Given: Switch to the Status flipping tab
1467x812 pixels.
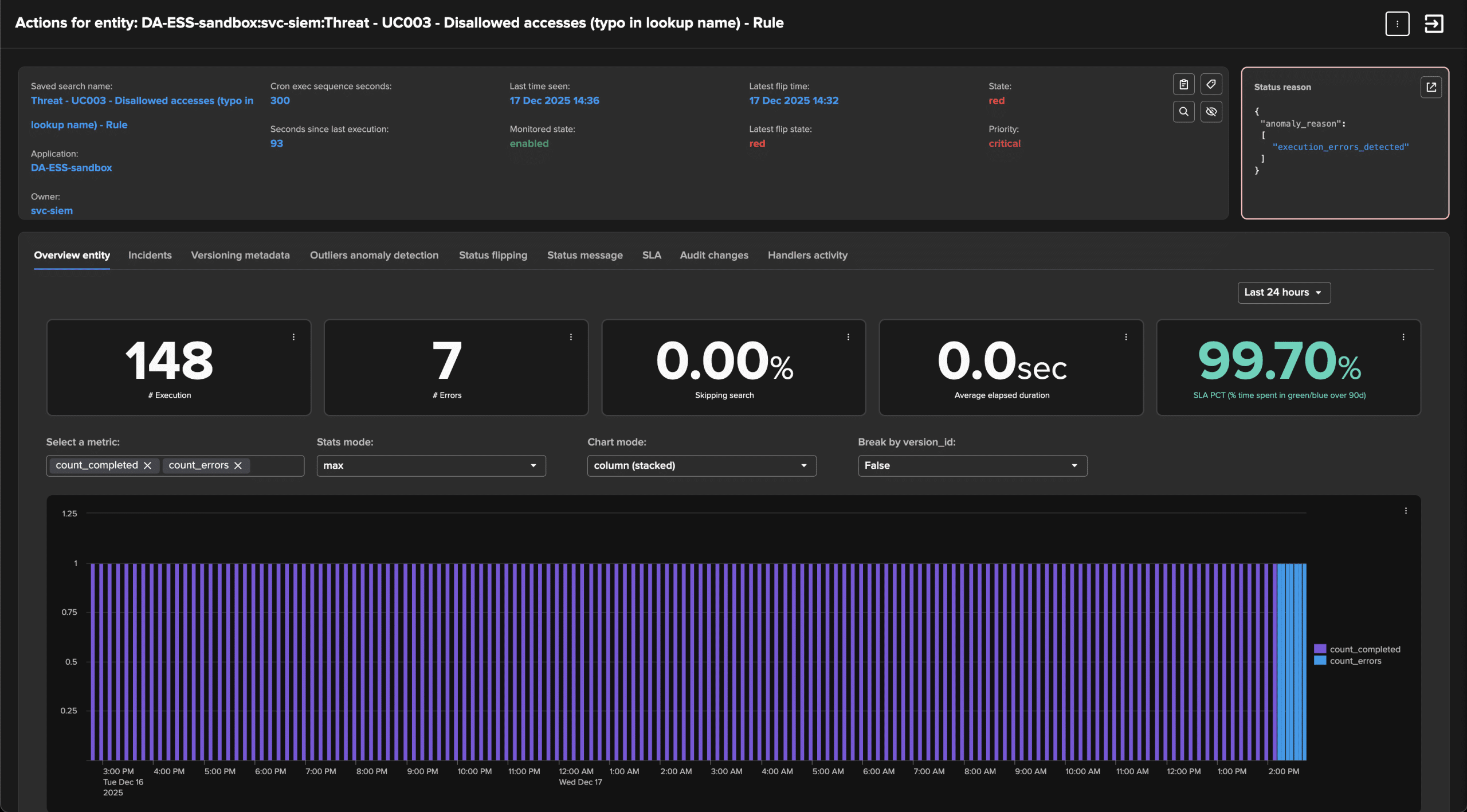Looking at the screenshot, I should (493, 255).
